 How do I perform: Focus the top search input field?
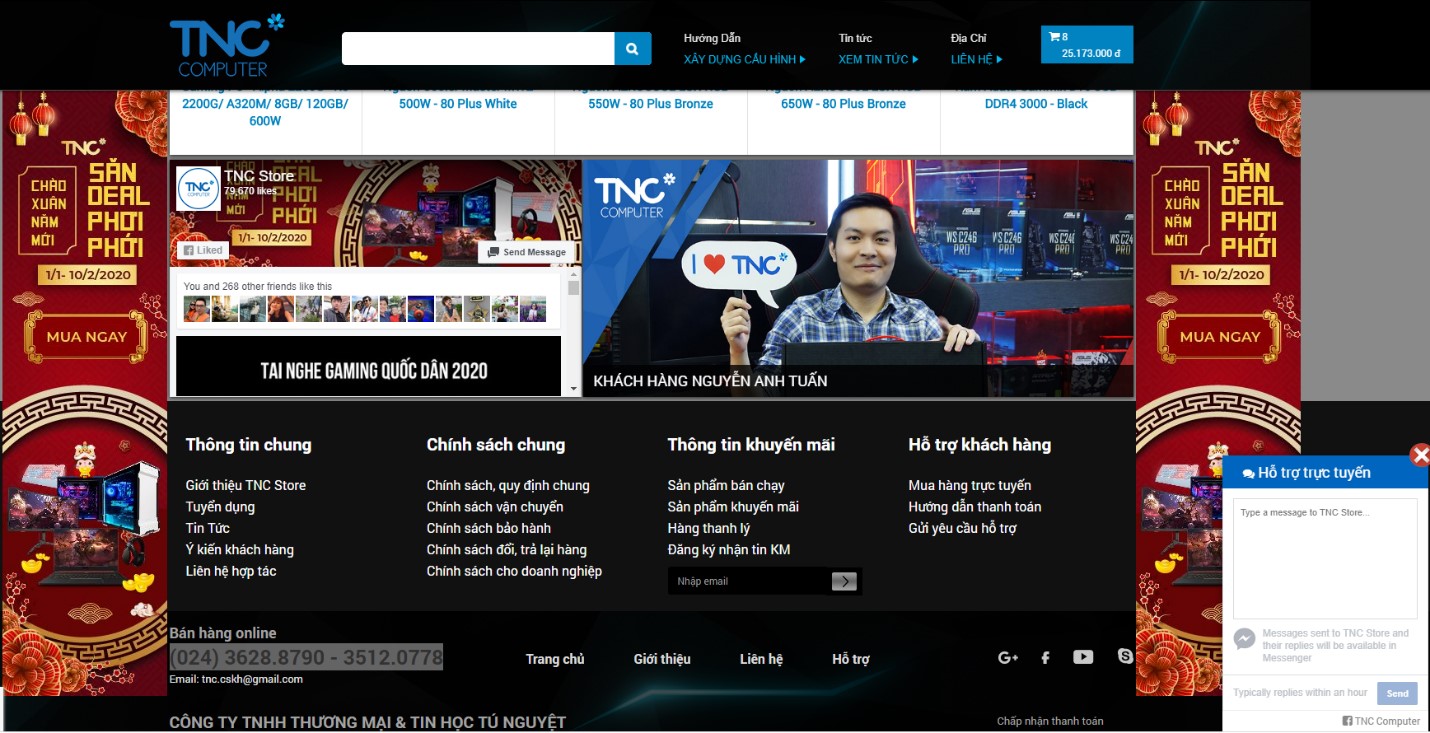[478, 48]
